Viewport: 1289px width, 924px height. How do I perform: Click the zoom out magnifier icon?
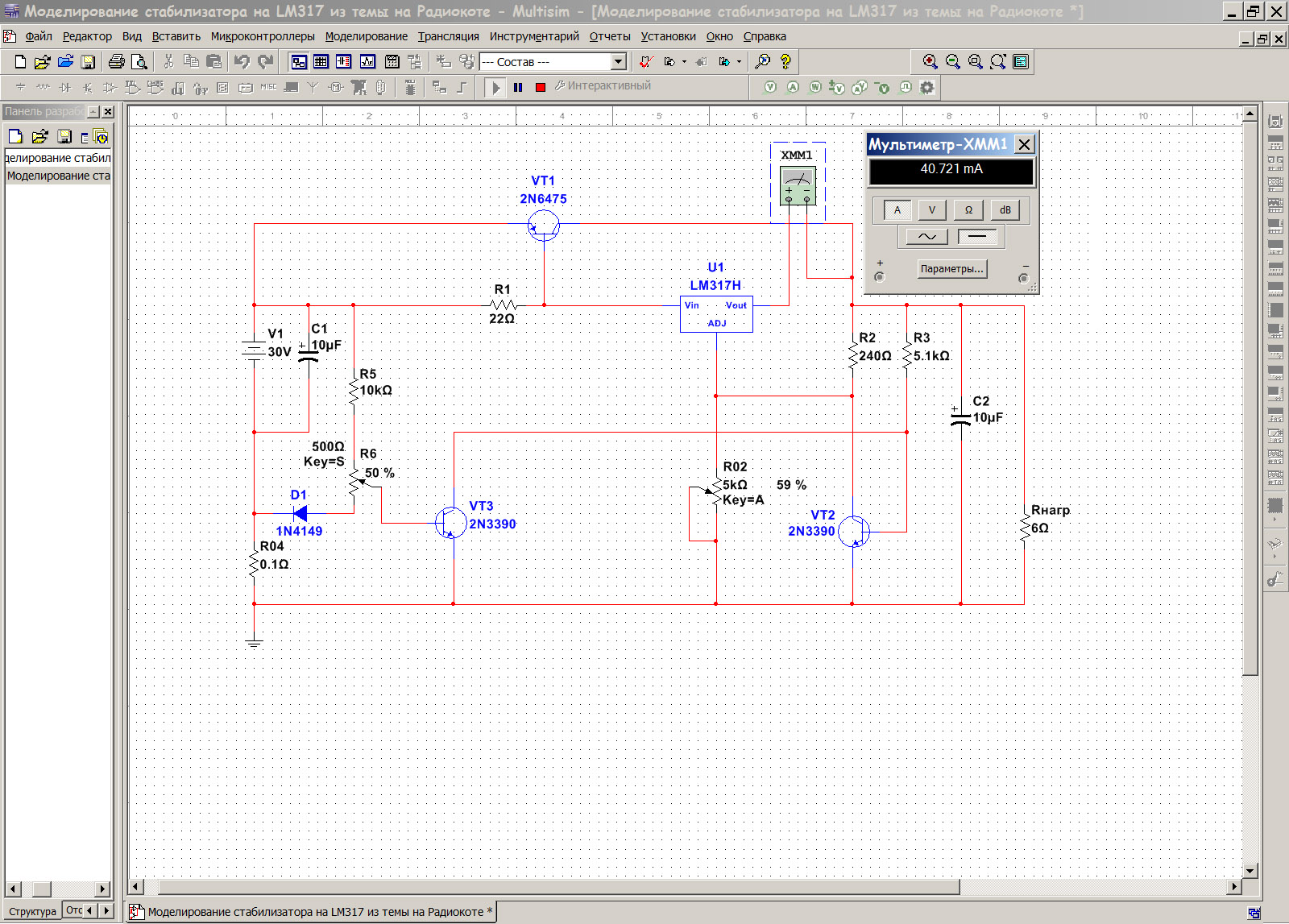952,62
